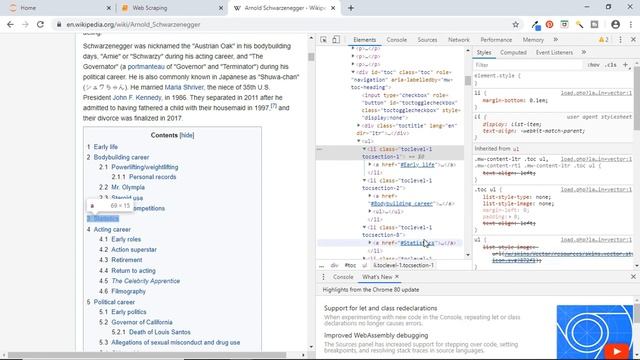Follow the Maria Shriver article link
640x360 pixels.
[x=184, y=87]
